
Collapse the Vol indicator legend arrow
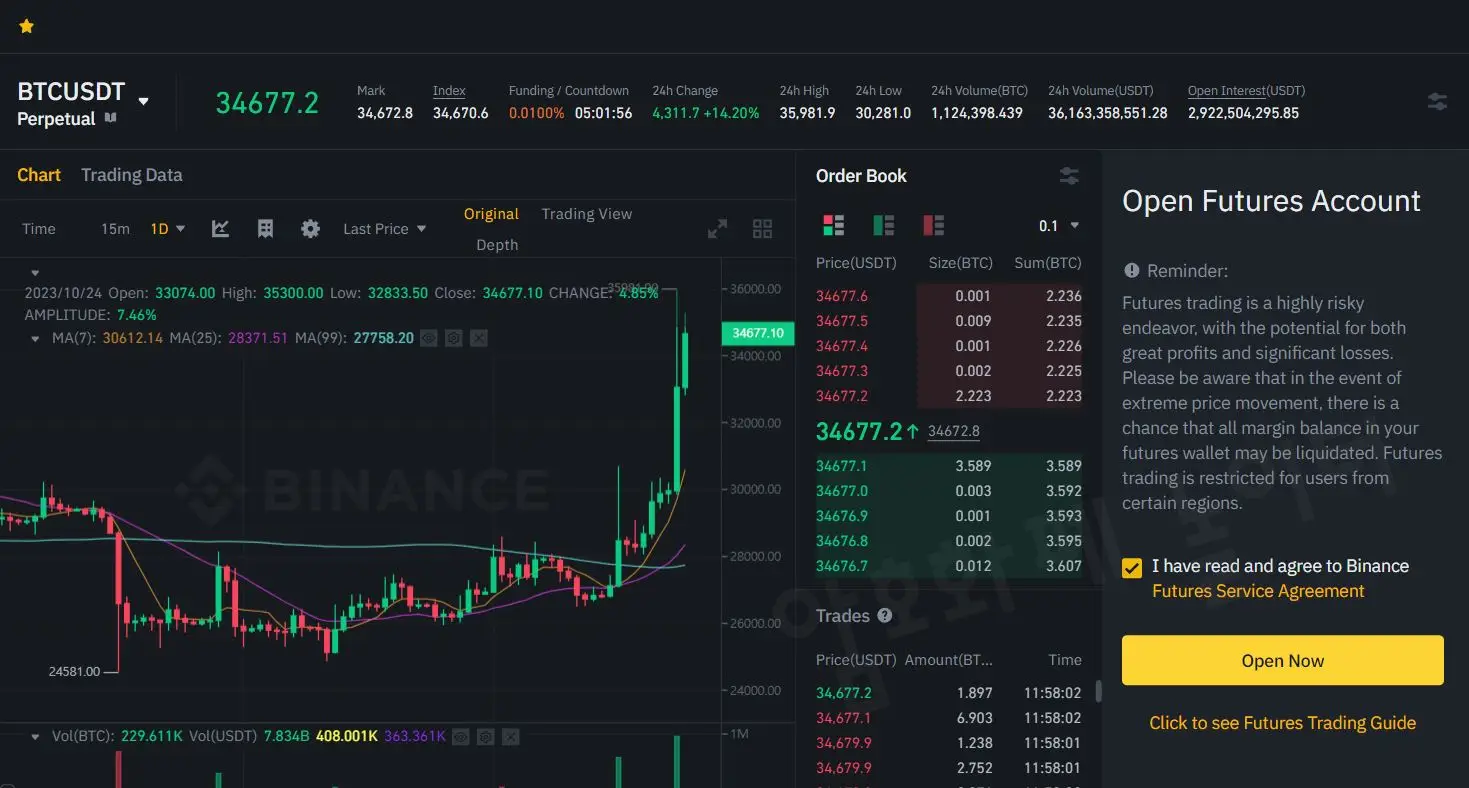(x=36, y=736)
